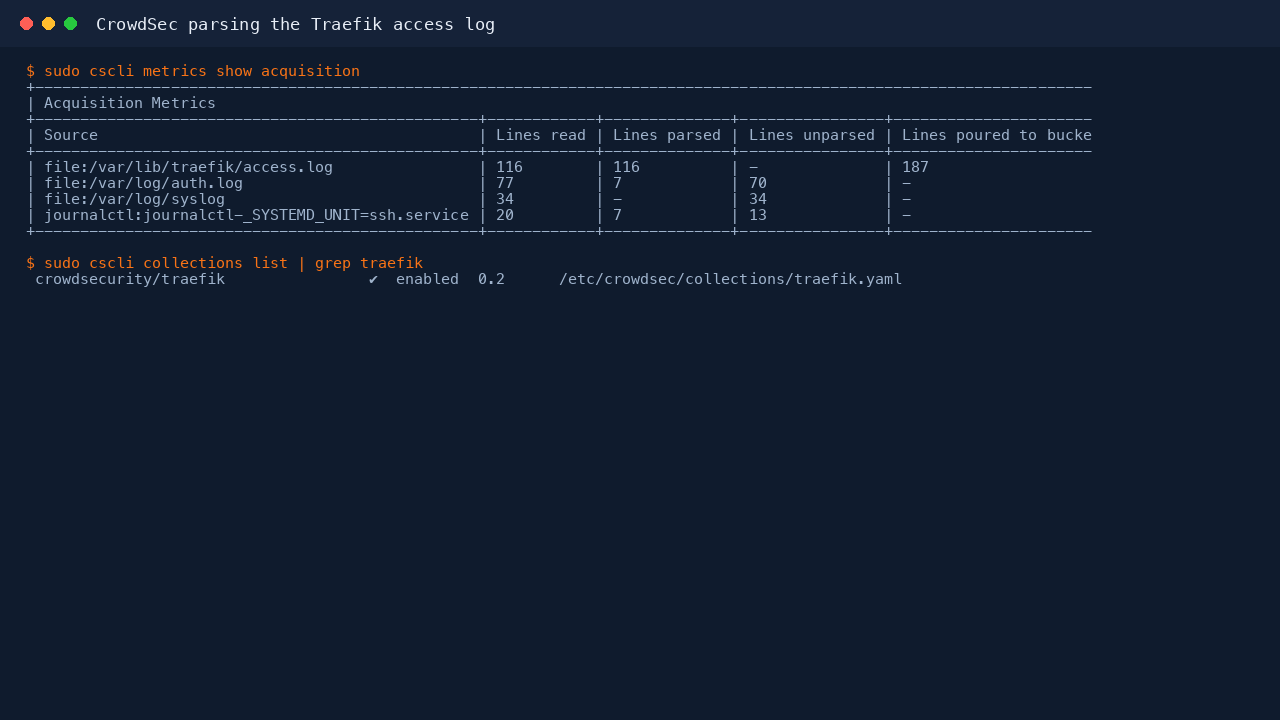Select the 'sudo cscli metrics show acquisition' command
The image size is (1280, 720).
202,71
